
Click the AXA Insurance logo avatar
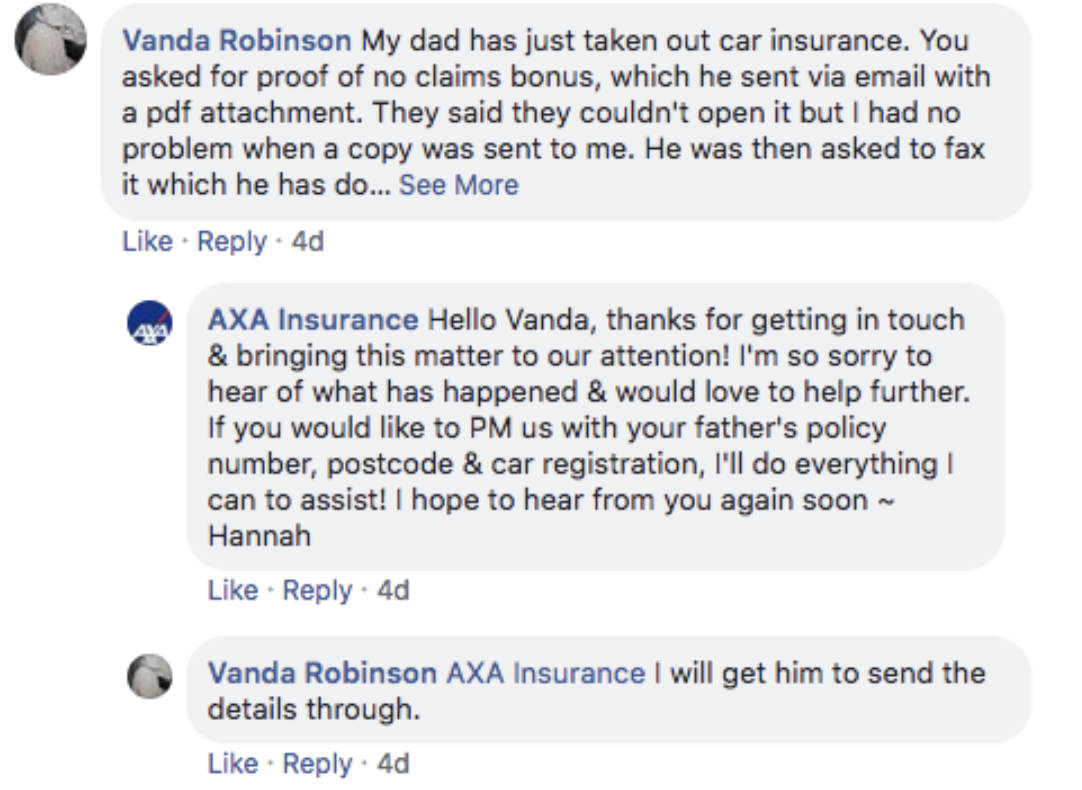[x=149, y=325]
